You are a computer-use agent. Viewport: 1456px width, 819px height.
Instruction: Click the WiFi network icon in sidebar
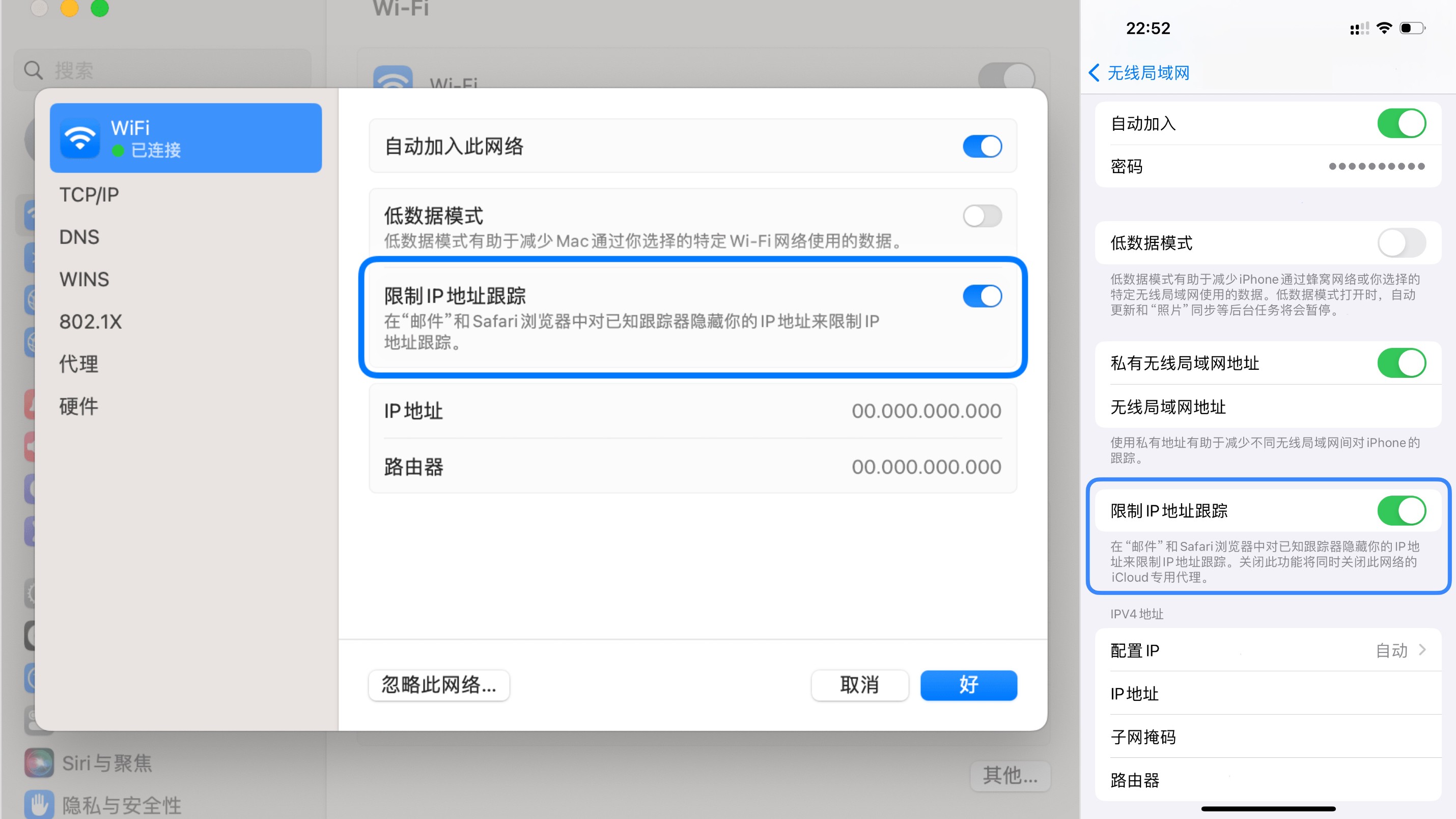click(80, 138)
